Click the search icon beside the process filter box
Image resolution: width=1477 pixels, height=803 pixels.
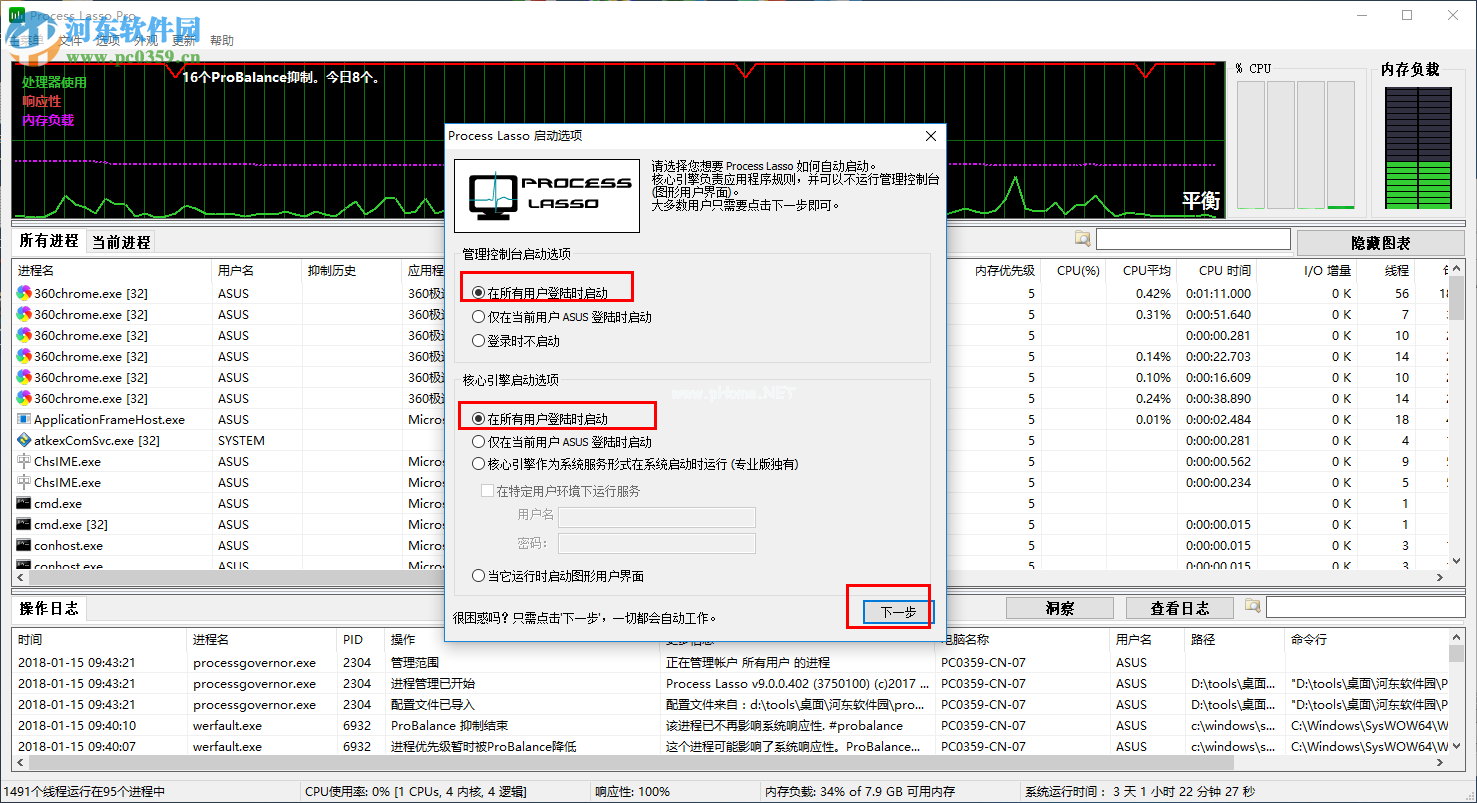pos(1082,239)
